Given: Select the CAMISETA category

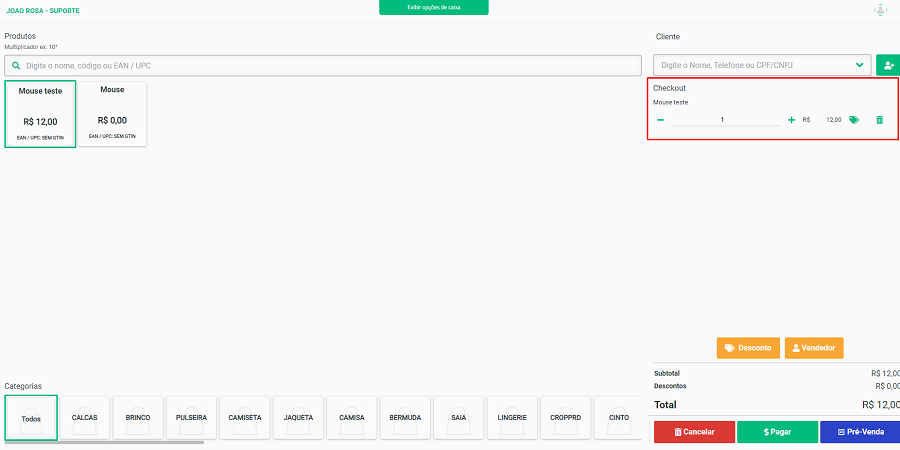Looking at the screenshot, I should [245, 418].
